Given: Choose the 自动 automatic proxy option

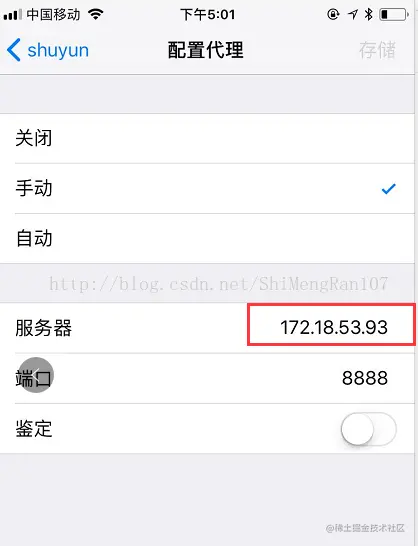Looking at the screenshot, I should [x=207, y=239].
